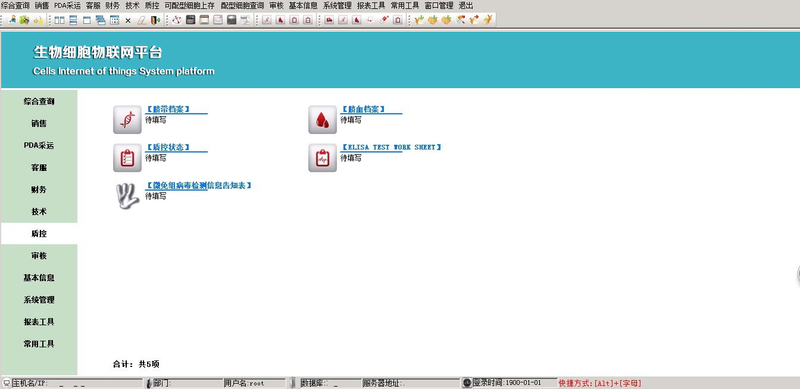Open the 报表工具 menu in menu bar
This screenshot has width=800, height=389.
(x=371, y=6)
